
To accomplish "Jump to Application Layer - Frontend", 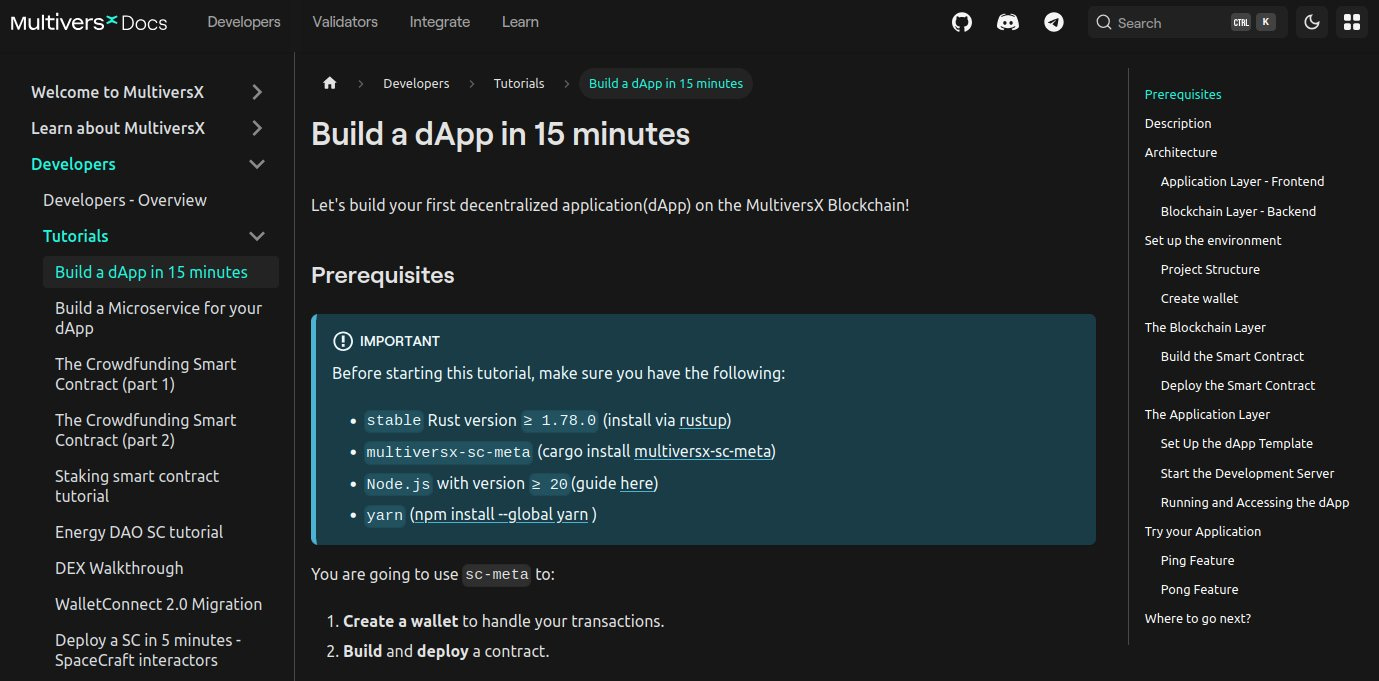I will 1242,181.
